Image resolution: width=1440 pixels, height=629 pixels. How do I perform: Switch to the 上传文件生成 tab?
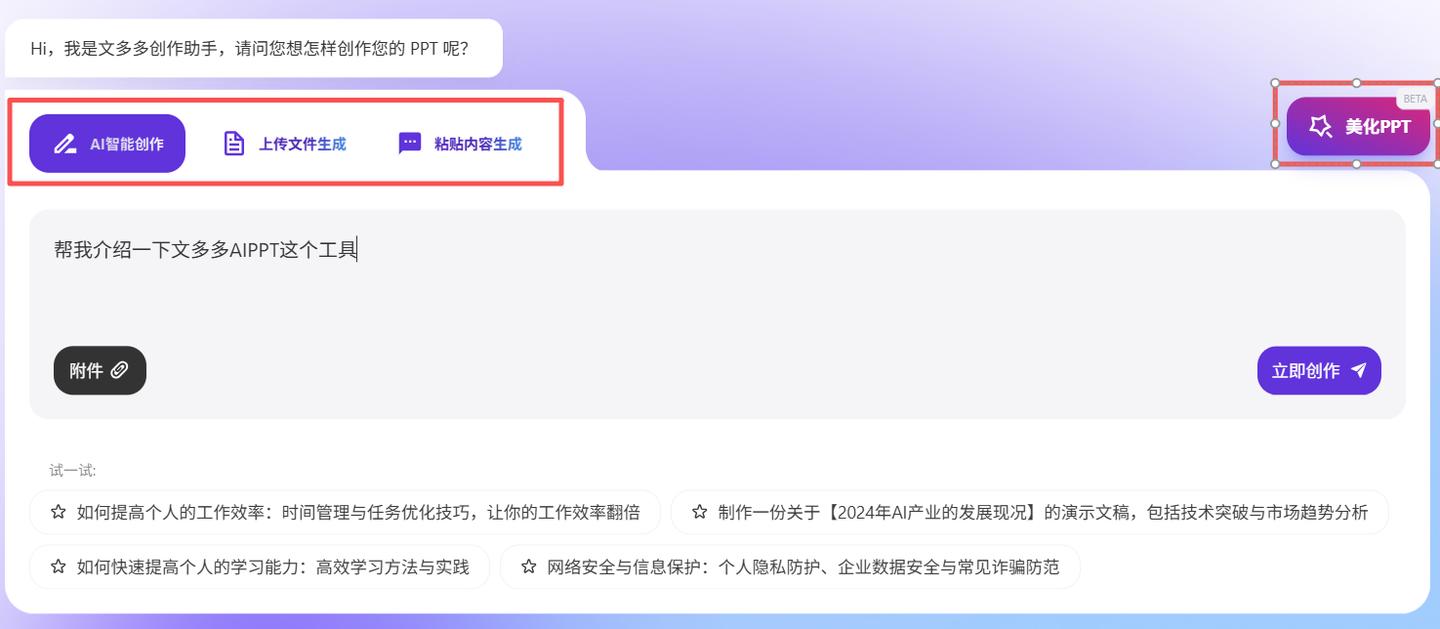click(302, 144)
